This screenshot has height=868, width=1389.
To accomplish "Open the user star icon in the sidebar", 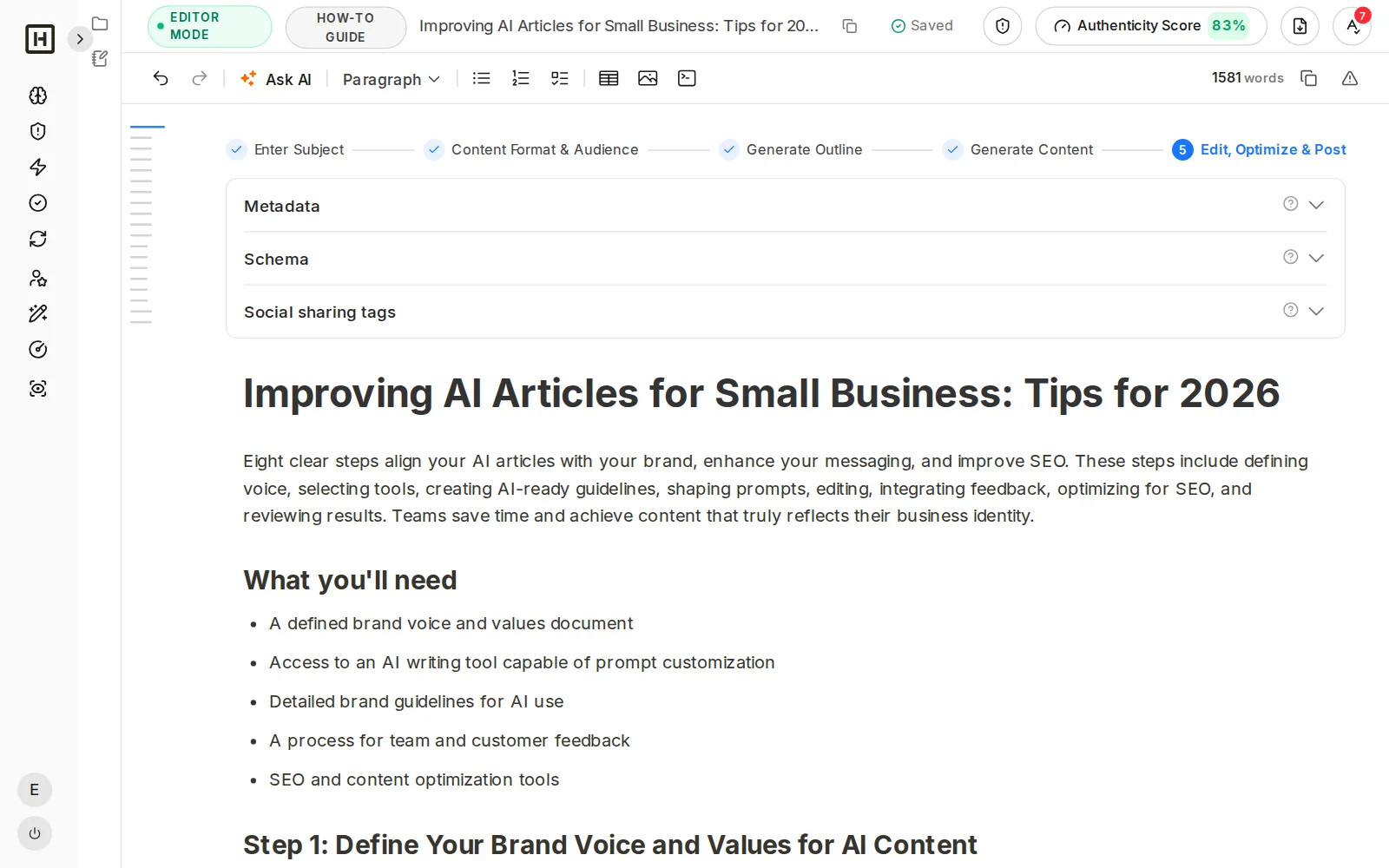I will coord(38,278).
